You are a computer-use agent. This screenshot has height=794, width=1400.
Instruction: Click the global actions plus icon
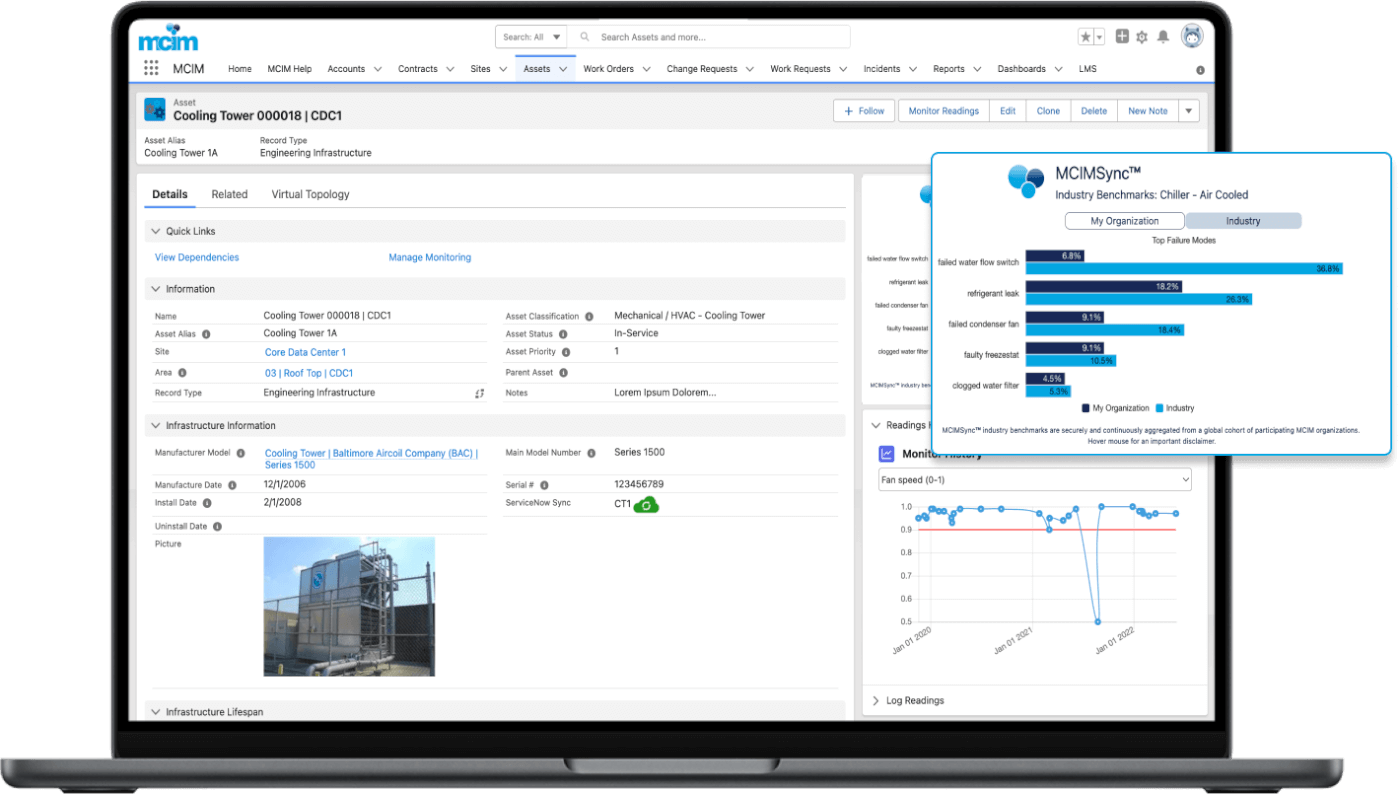(1122, 36)
